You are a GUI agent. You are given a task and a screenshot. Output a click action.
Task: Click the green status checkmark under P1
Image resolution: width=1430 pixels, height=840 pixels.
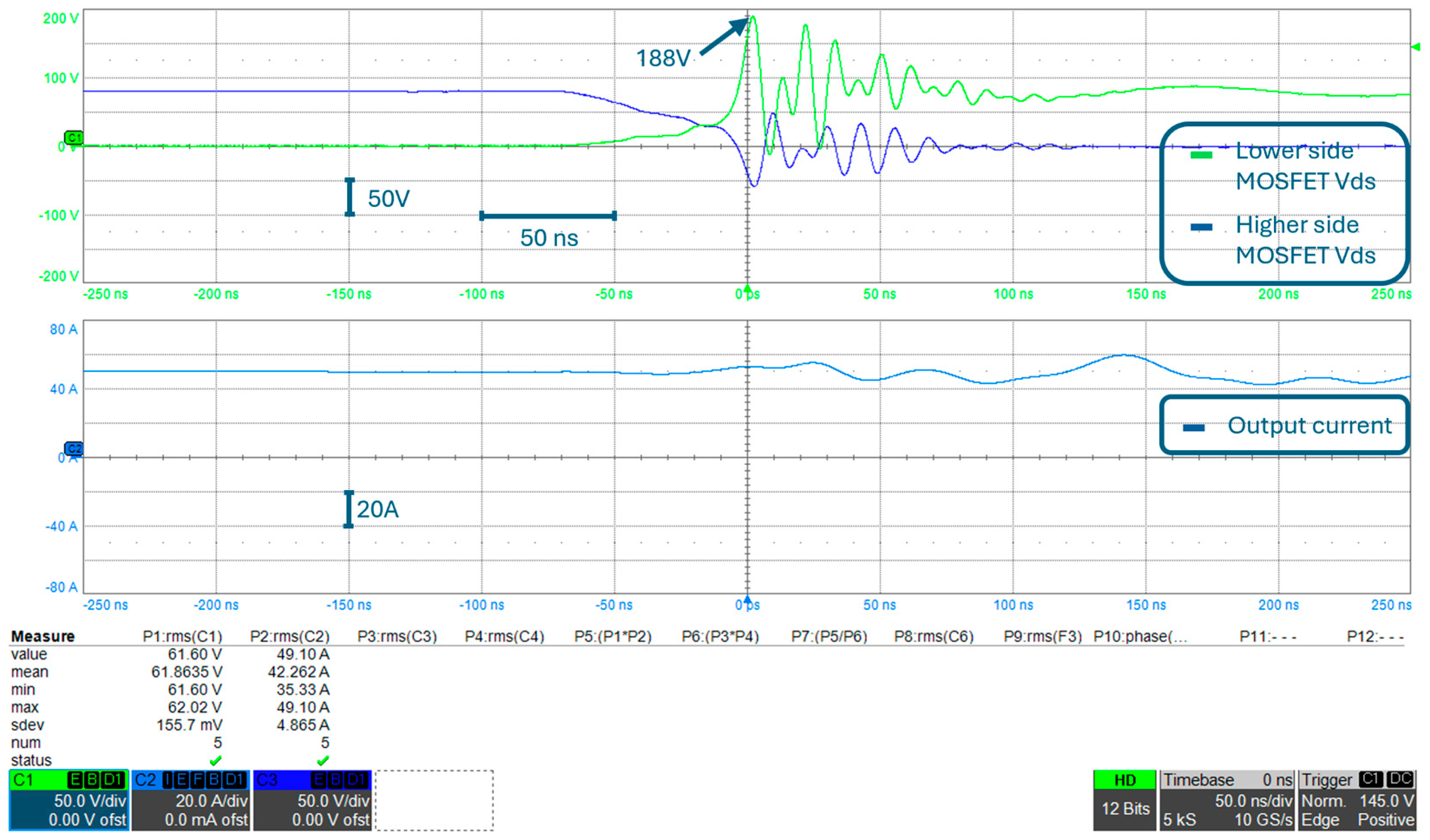tap(215, 760)
